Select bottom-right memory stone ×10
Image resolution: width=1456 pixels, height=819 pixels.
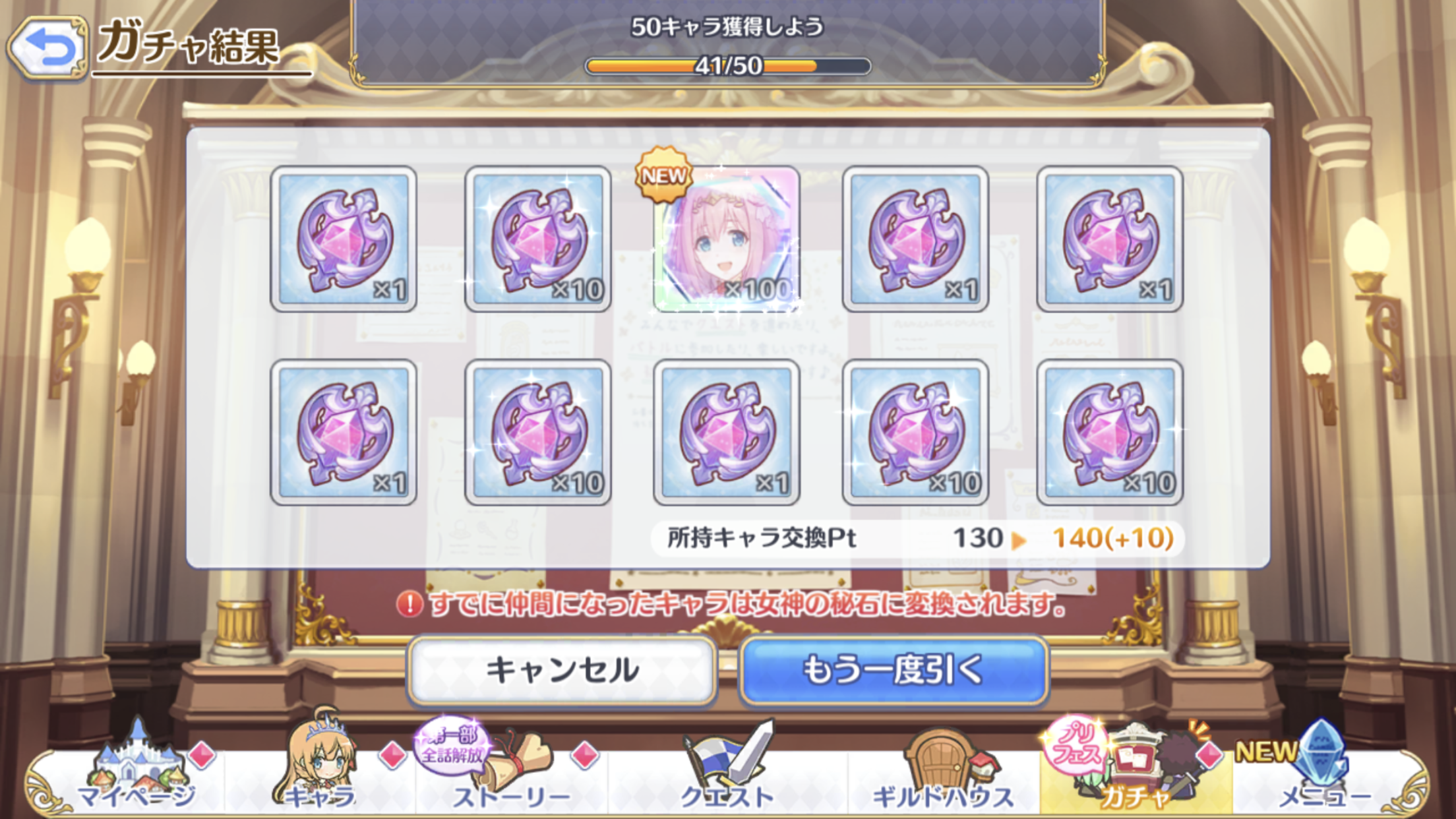tap(1110, 433)
